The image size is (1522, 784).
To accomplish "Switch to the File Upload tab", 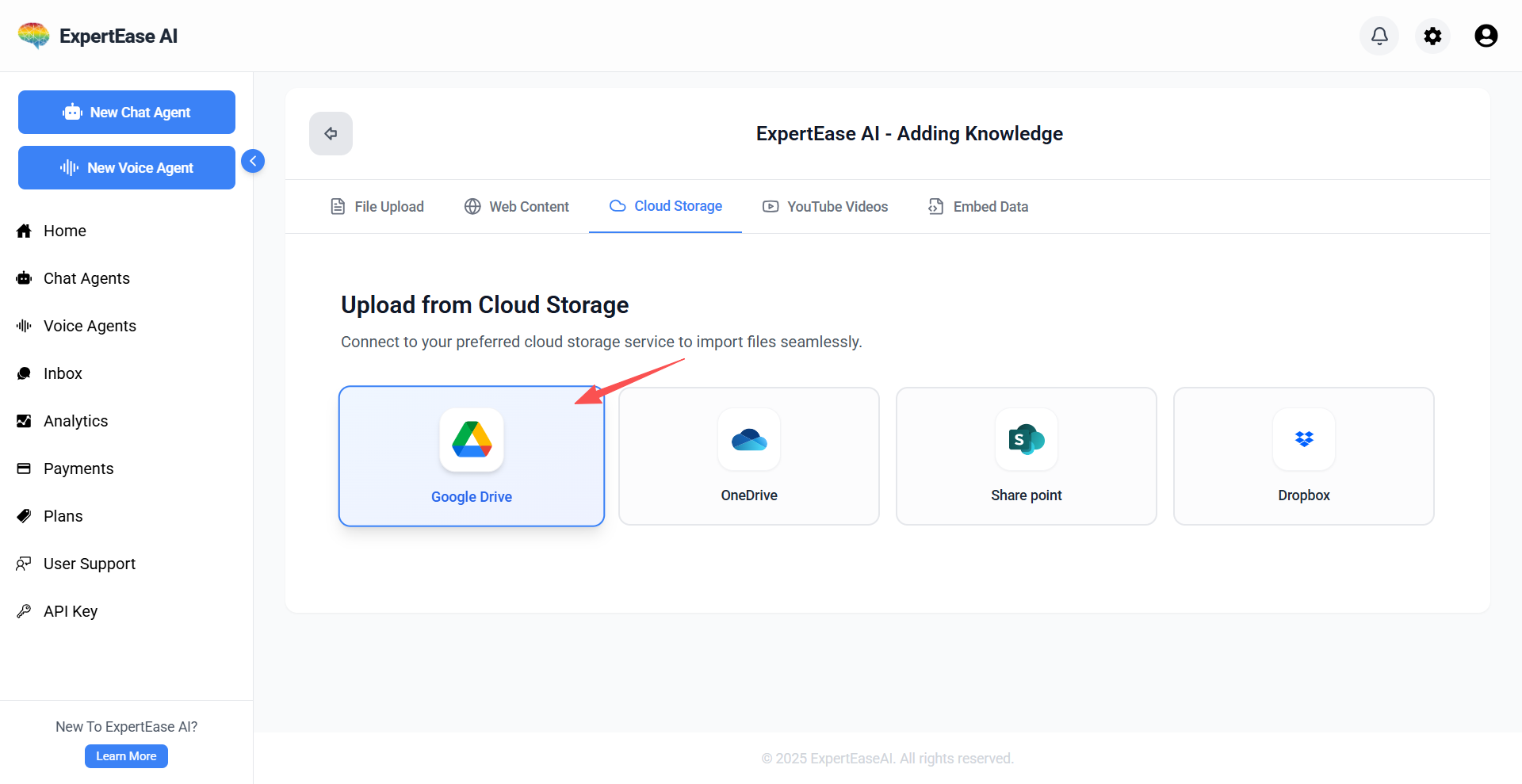I will coord(377,206).
